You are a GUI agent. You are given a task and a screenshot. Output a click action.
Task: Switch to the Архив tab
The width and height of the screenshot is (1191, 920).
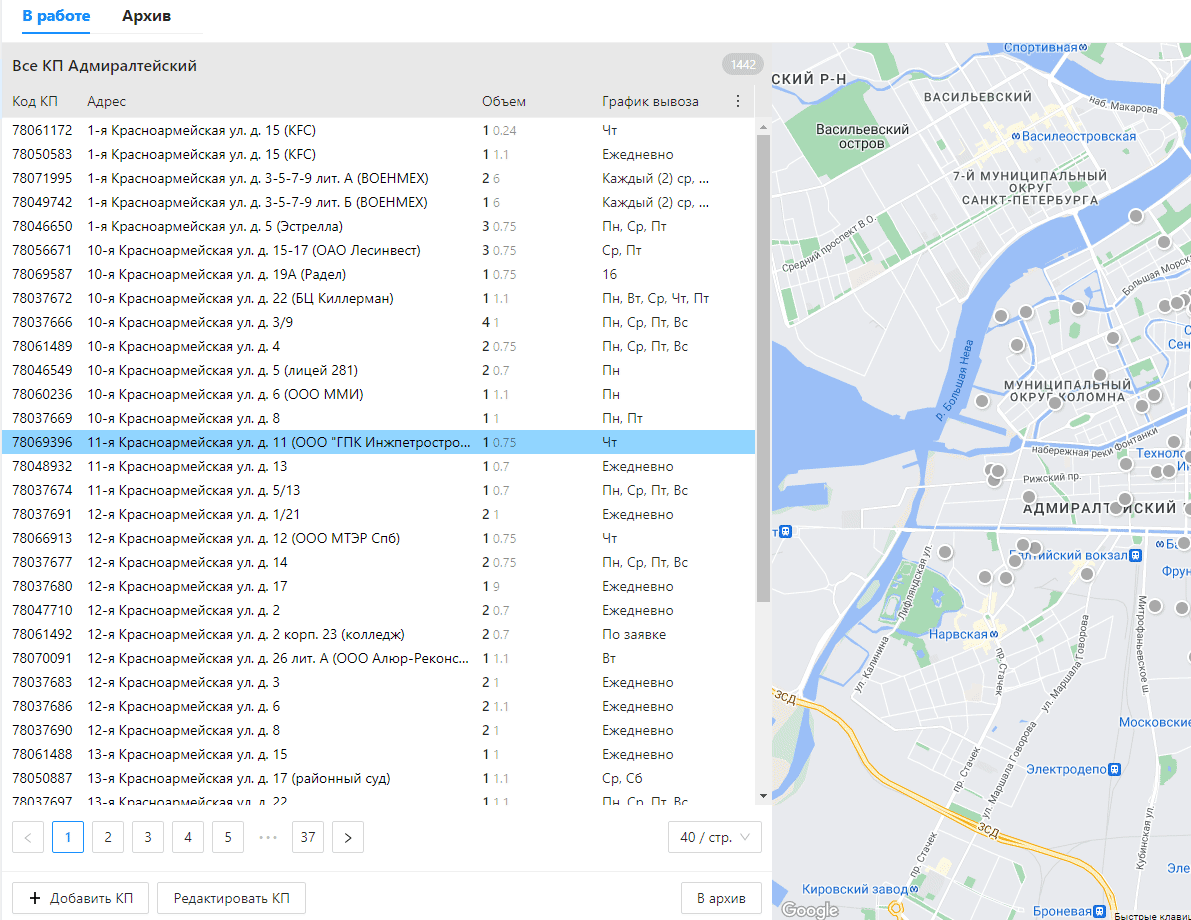coord(146,17)
